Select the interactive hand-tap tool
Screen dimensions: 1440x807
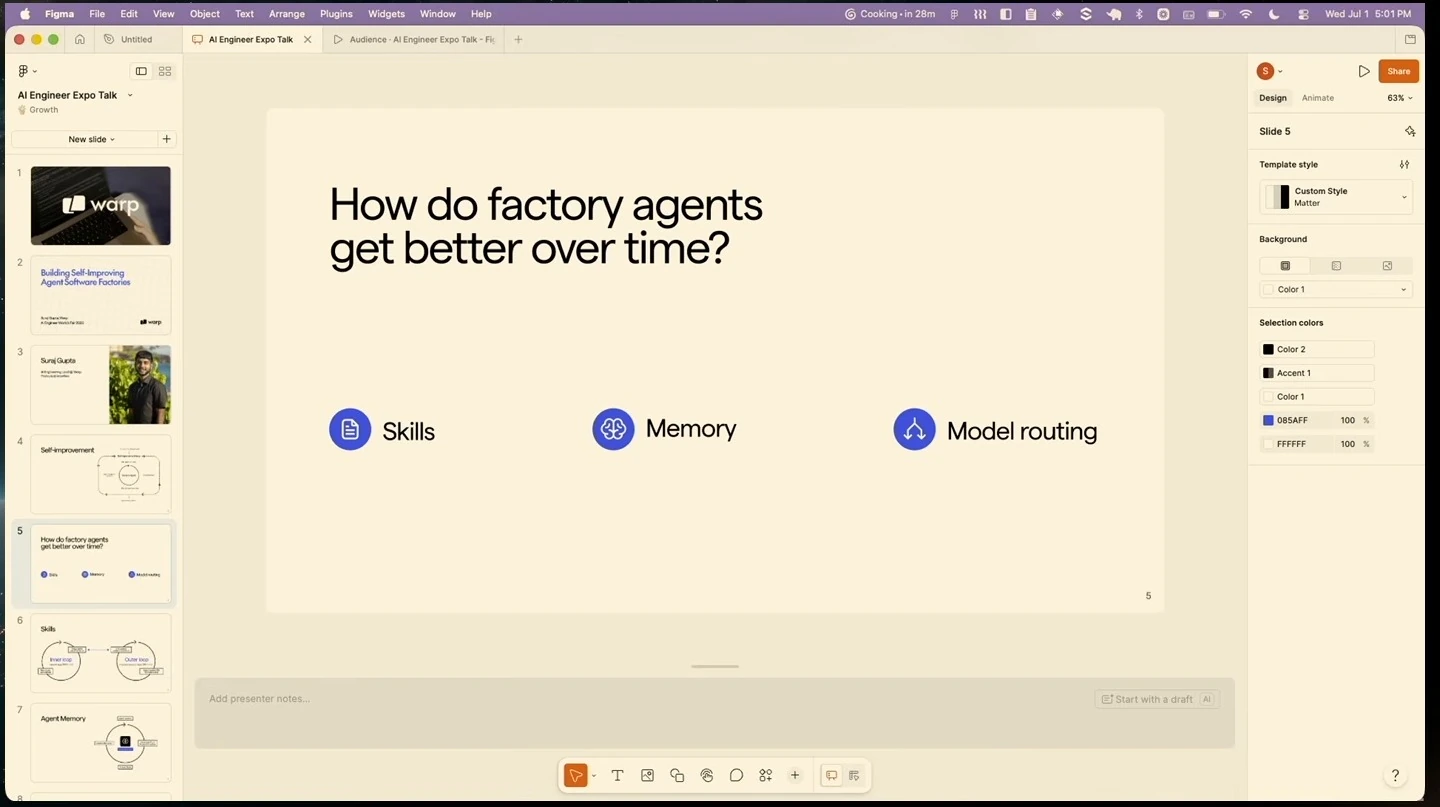[707, 775]
